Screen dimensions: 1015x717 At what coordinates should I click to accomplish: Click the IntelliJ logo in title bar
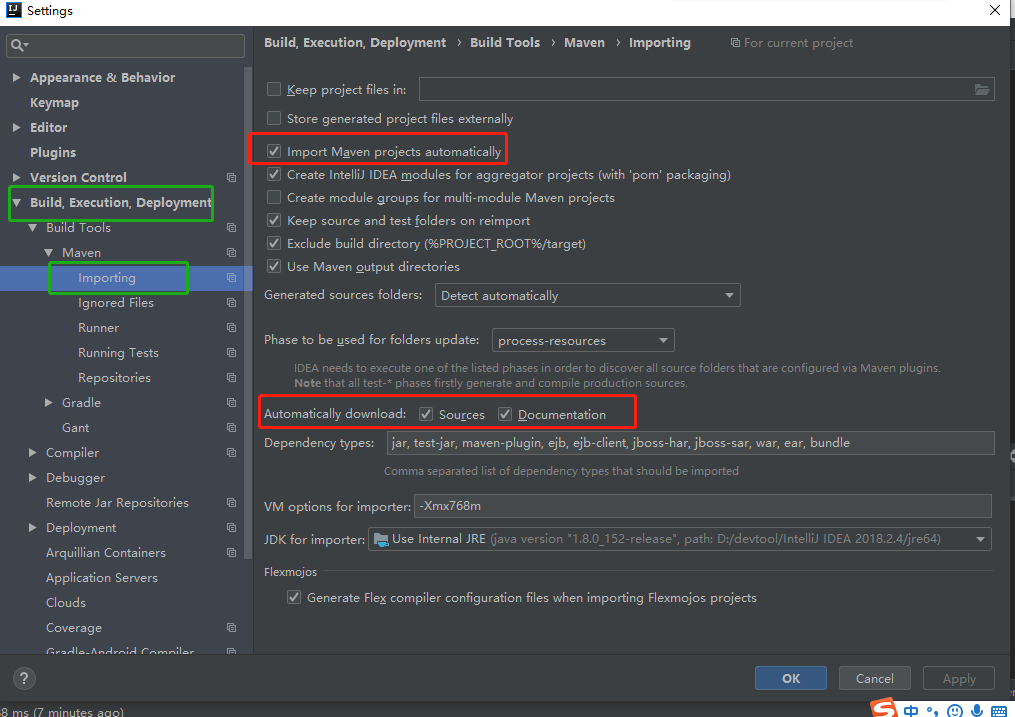pos(14,10)
